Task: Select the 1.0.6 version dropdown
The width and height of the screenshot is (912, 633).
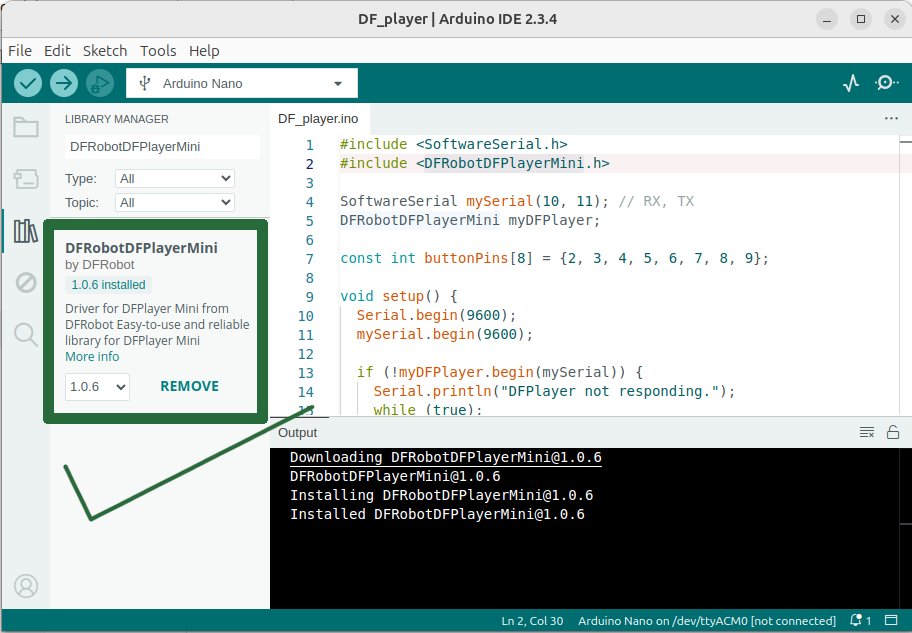Action: pyautogui.click(x=97, y=386)
